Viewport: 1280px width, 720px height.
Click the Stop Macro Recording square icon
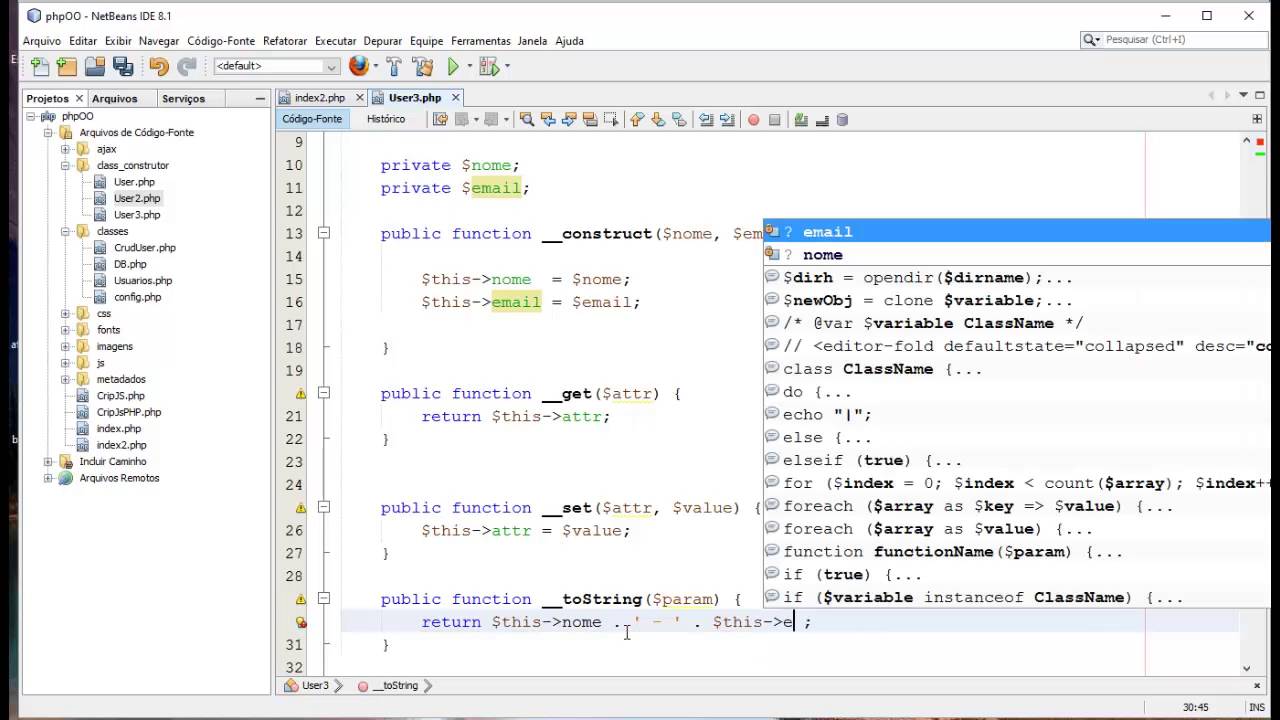[774, 119]
